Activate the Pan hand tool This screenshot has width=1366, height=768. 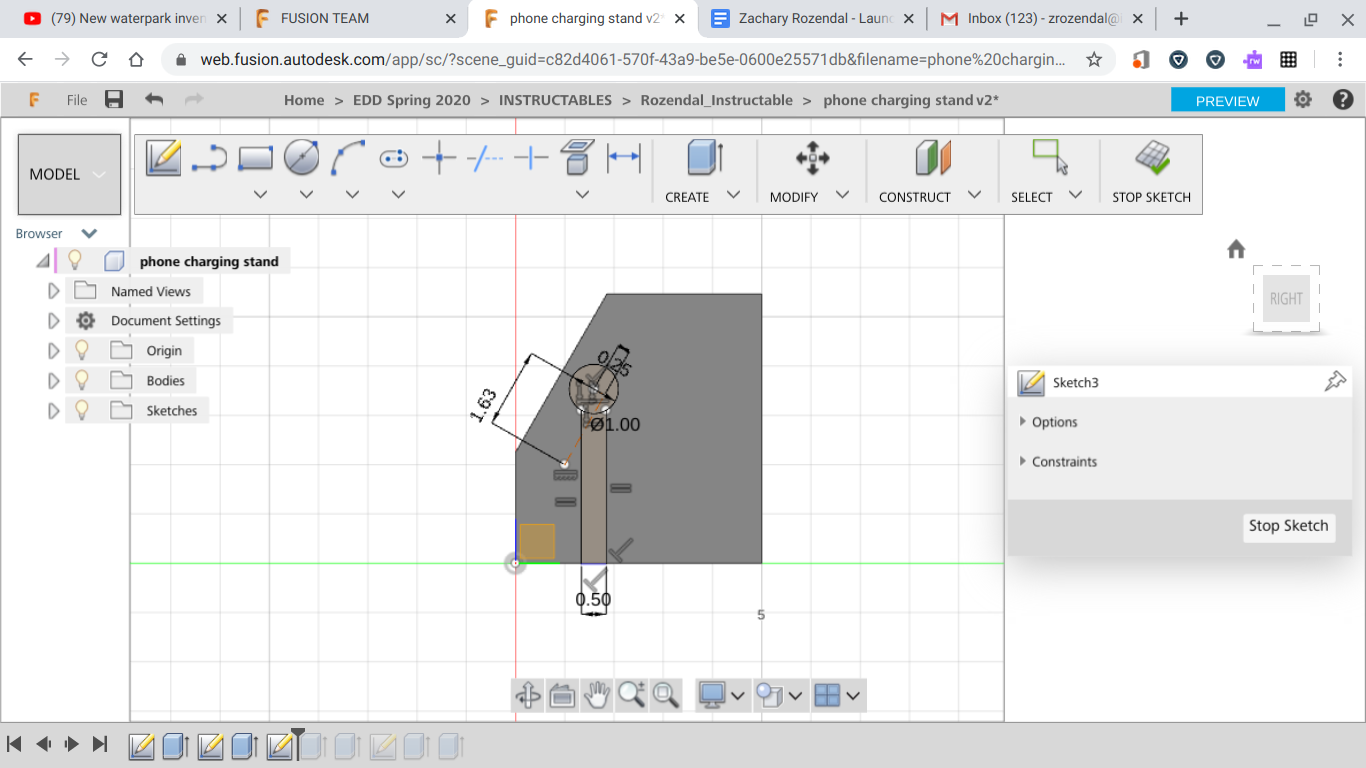(x=597, y=695)
